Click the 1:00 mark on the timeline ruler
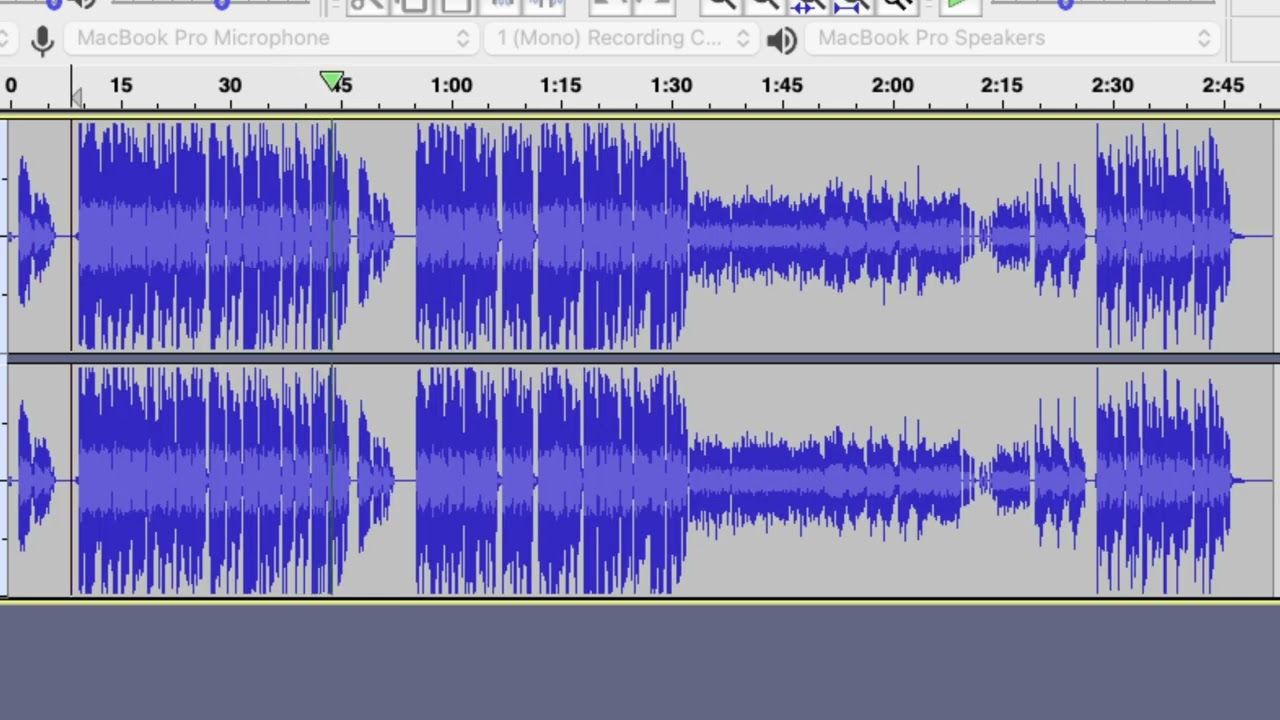Image resolution: width=1280 pixels, height=720 pixels. click(x=451, y=86)
